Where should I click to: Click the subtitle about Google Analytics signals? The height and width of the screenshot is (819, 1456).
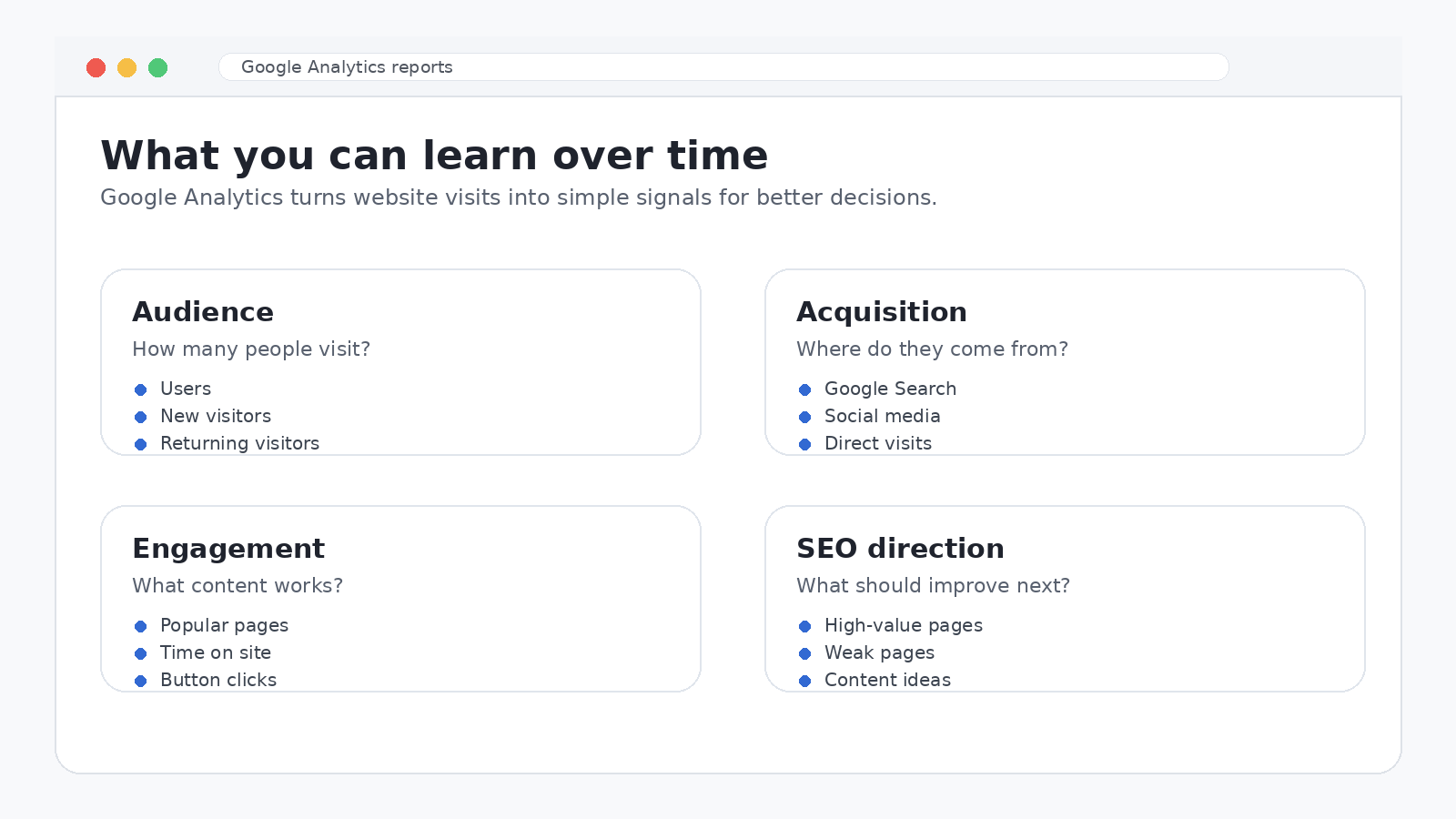click(519, 197)
